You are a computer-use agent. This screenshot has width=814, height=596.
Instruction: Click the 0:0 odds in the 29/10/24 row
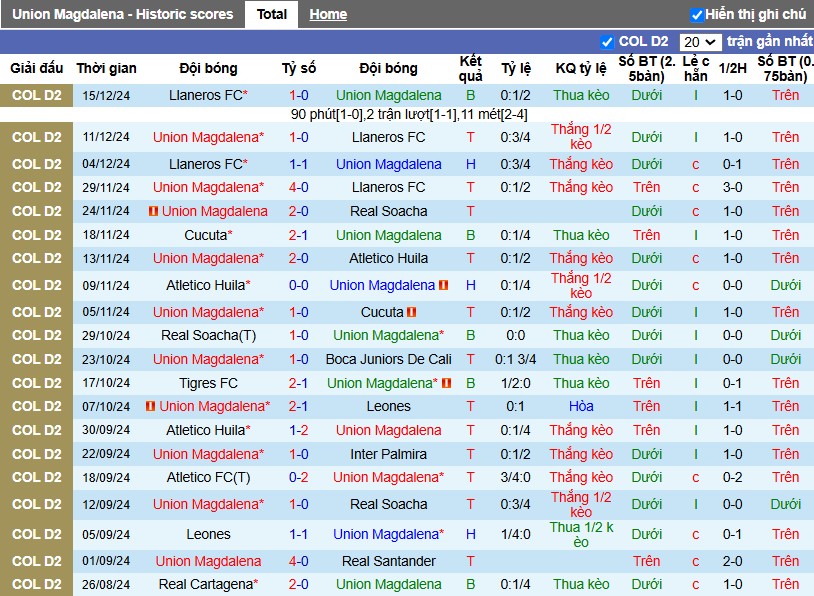[x=515, y=335]
